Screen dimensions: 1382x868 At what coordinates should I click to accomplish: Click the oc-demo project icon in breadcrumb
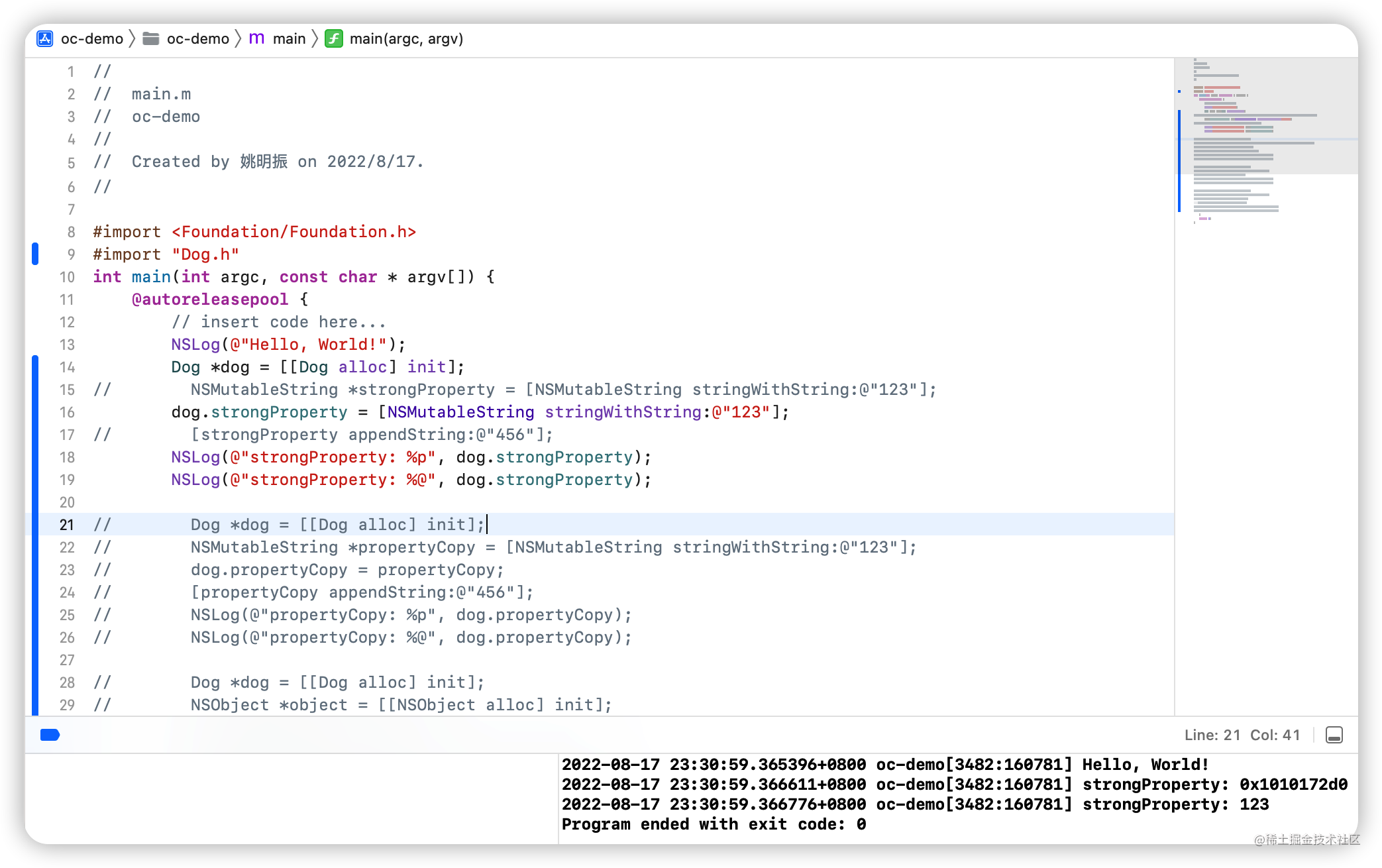click(x=45, y=38)
